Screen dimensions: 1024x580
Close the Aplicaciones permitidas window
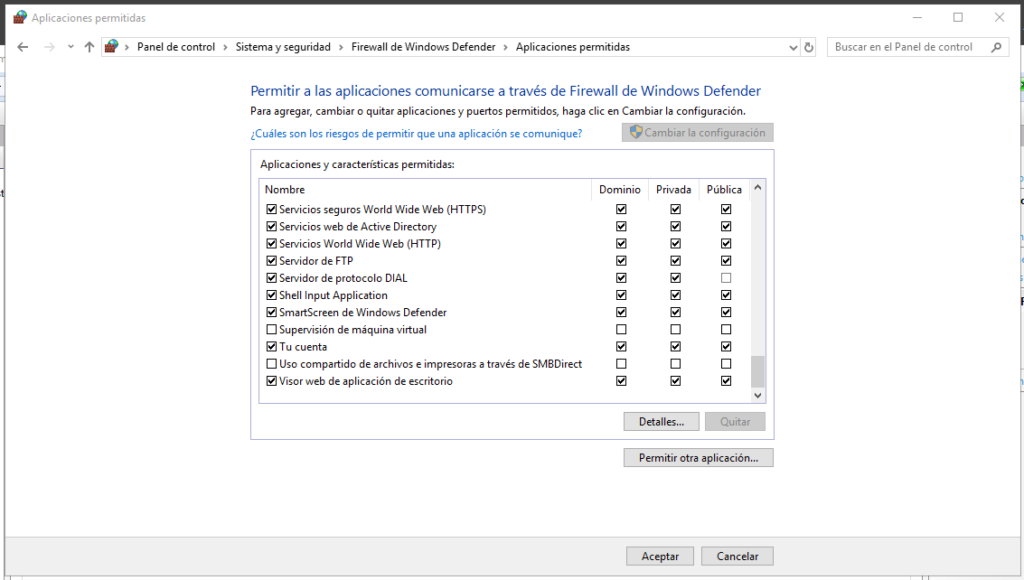(999, 18)
